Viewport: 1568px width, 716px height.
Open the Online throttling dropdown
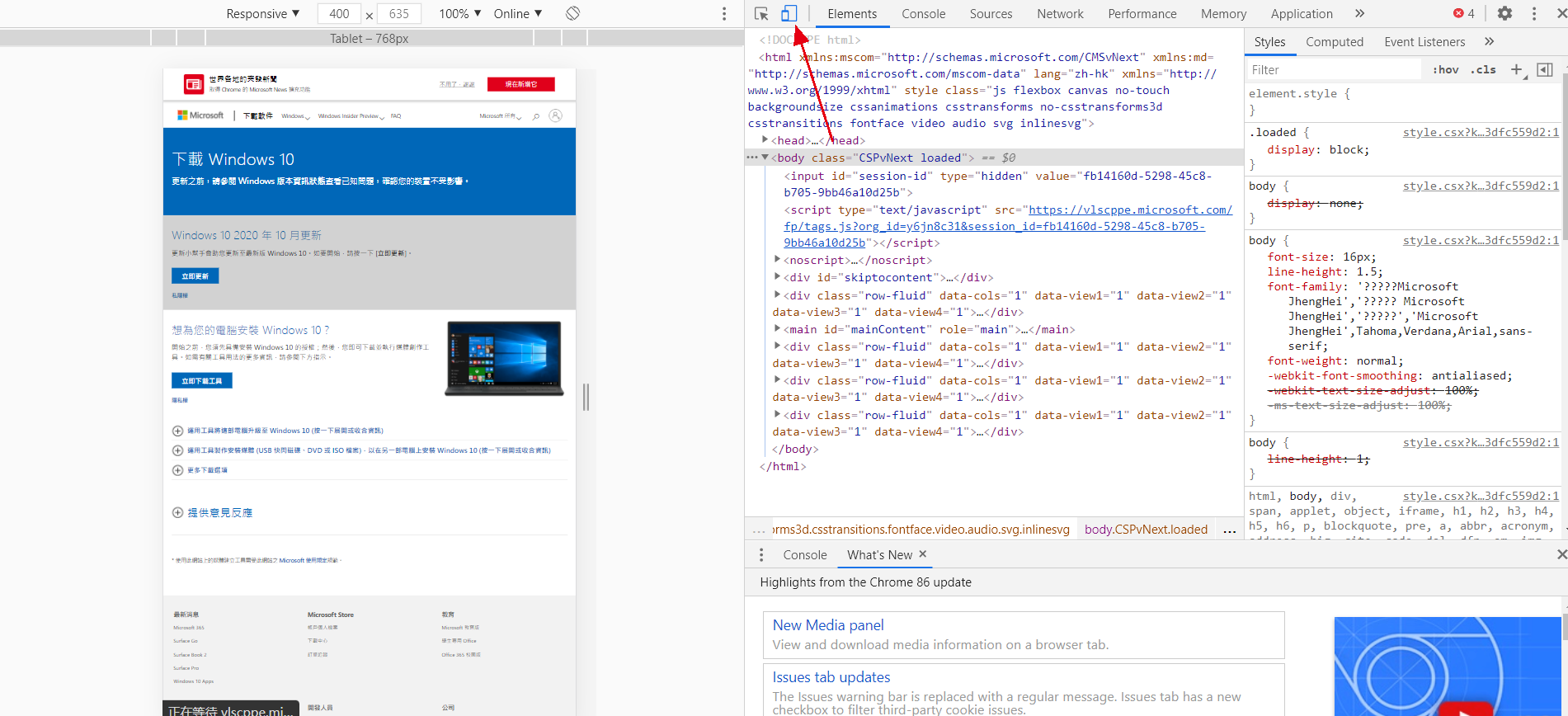(518, 14)
